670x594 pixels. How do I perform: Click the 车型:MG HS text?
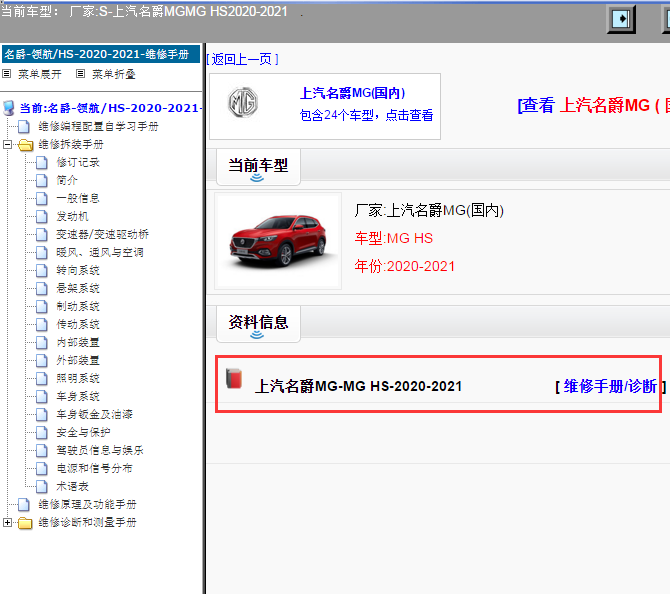coord(394,238)
